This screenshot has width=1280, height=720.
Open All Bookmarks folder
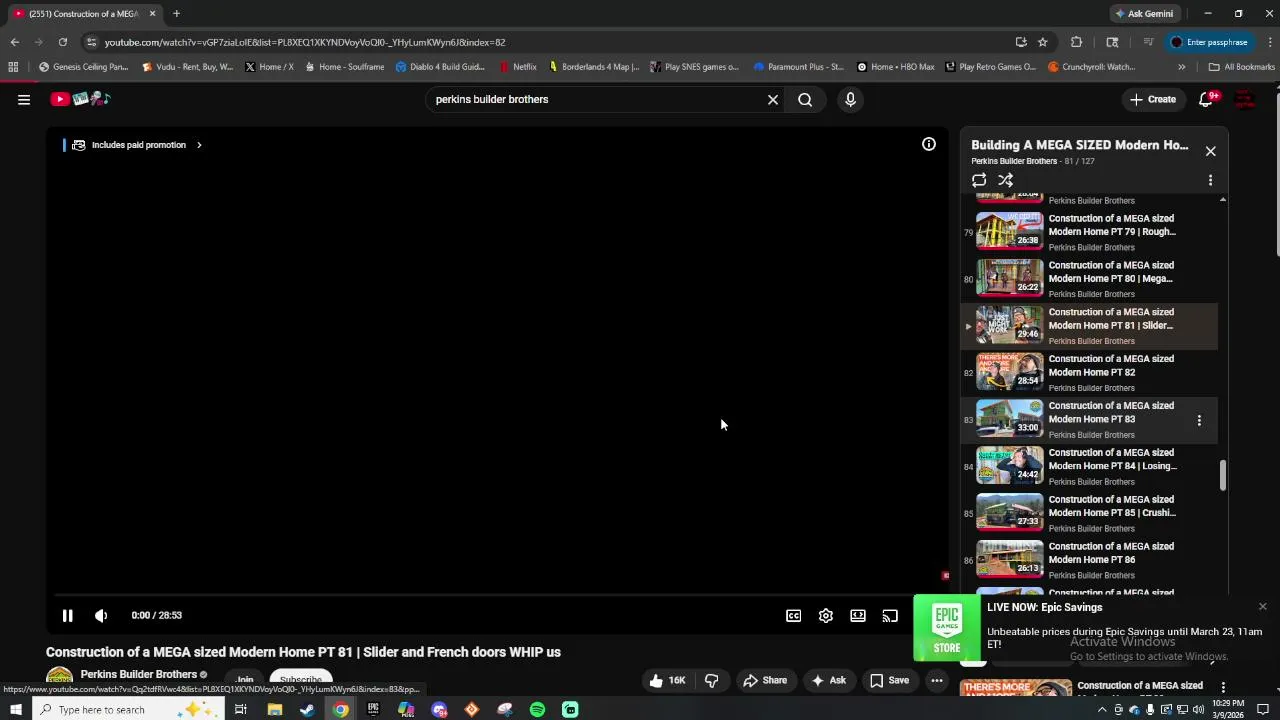pyautogui.click(x=1241, y=67)
